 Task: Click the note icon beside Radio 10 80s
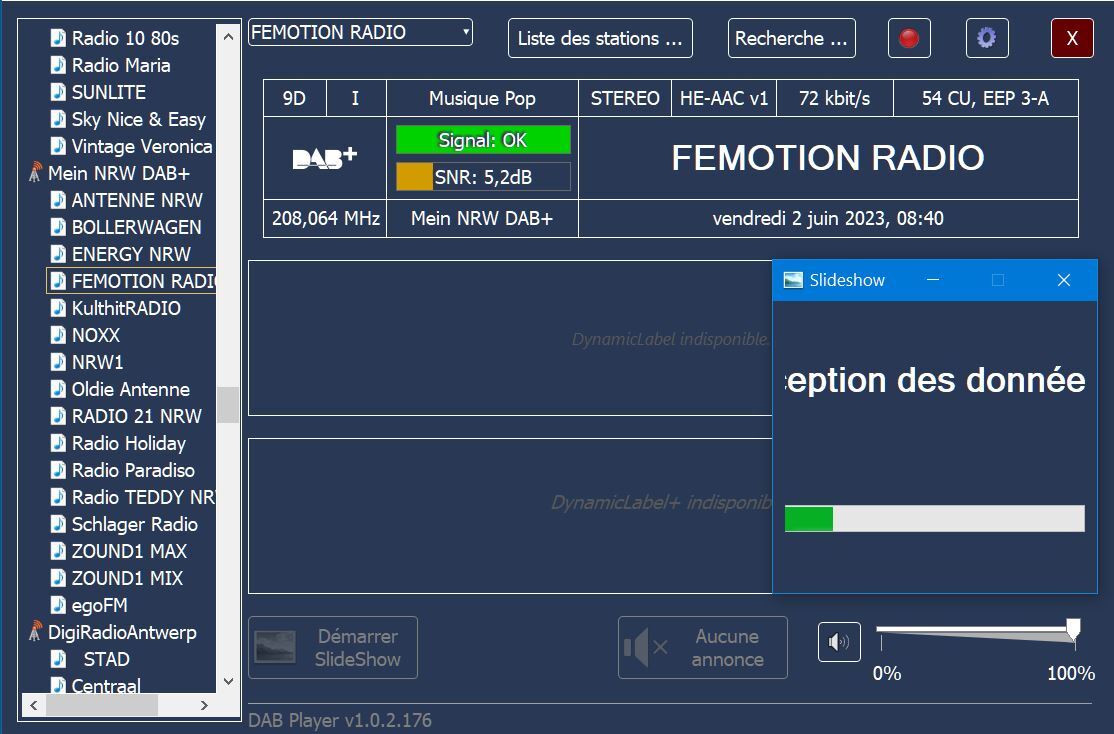58,38
